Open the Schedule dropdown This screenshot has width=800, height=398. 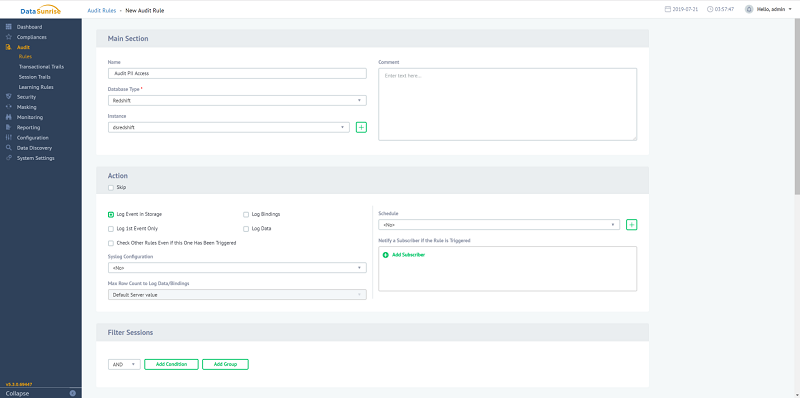click(x=499, y=225)
